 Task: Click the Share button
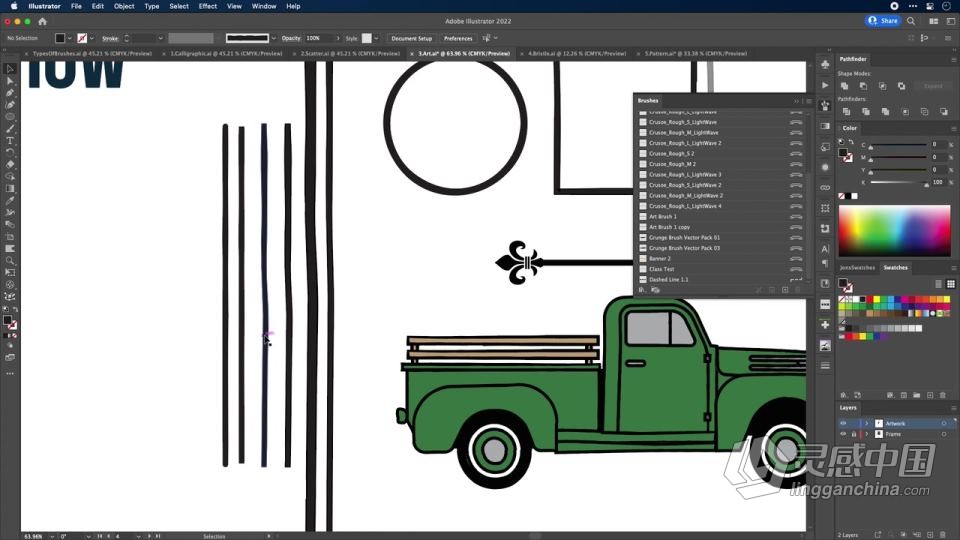pos(883,21)
